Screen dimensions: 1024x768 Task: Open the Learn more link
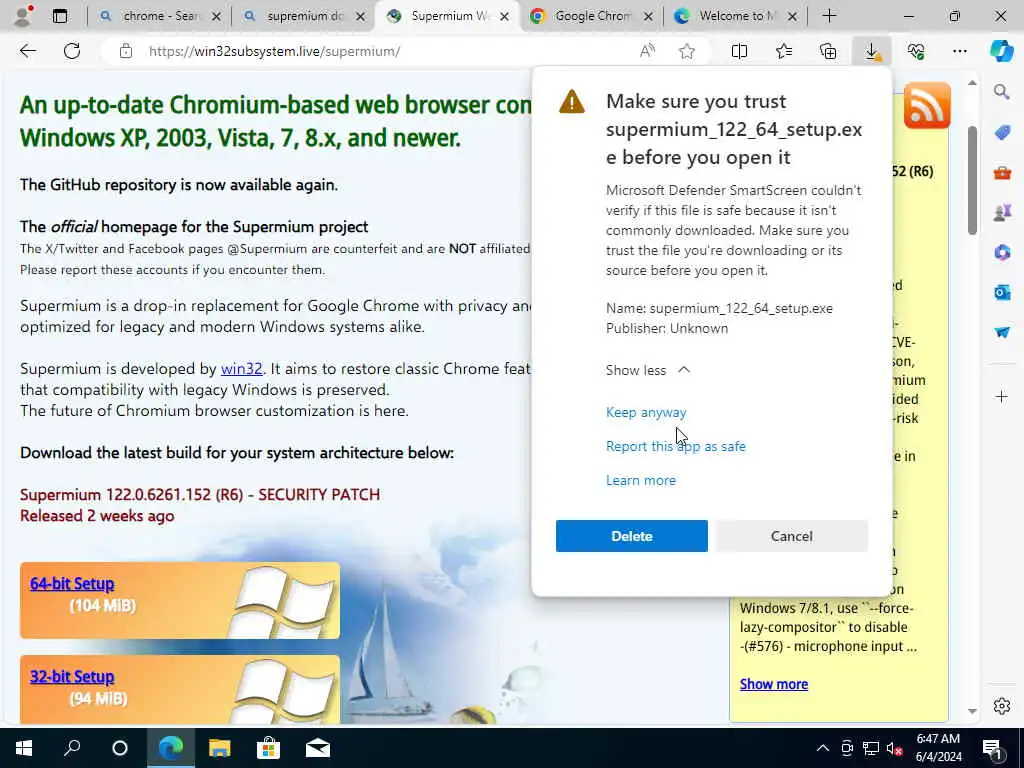pyautogui.click(x=641, y=480)
